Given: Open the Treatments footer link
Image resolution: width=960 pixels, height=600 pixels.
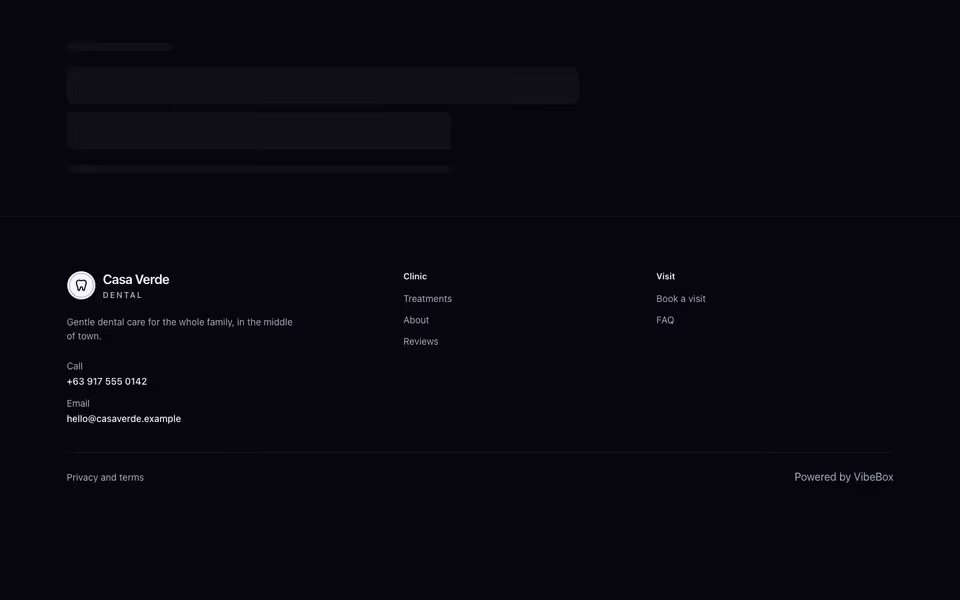Looking at the screenshot, I should point(427,299).
